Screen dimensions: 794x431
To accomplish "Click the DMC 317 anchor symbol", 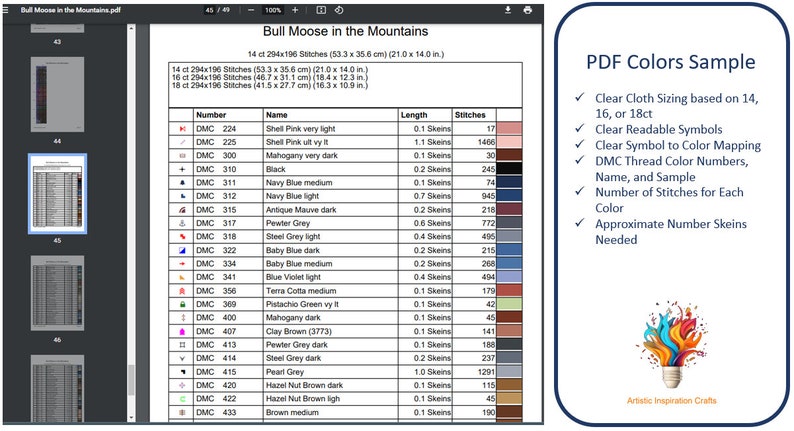I will pos(182,223).
